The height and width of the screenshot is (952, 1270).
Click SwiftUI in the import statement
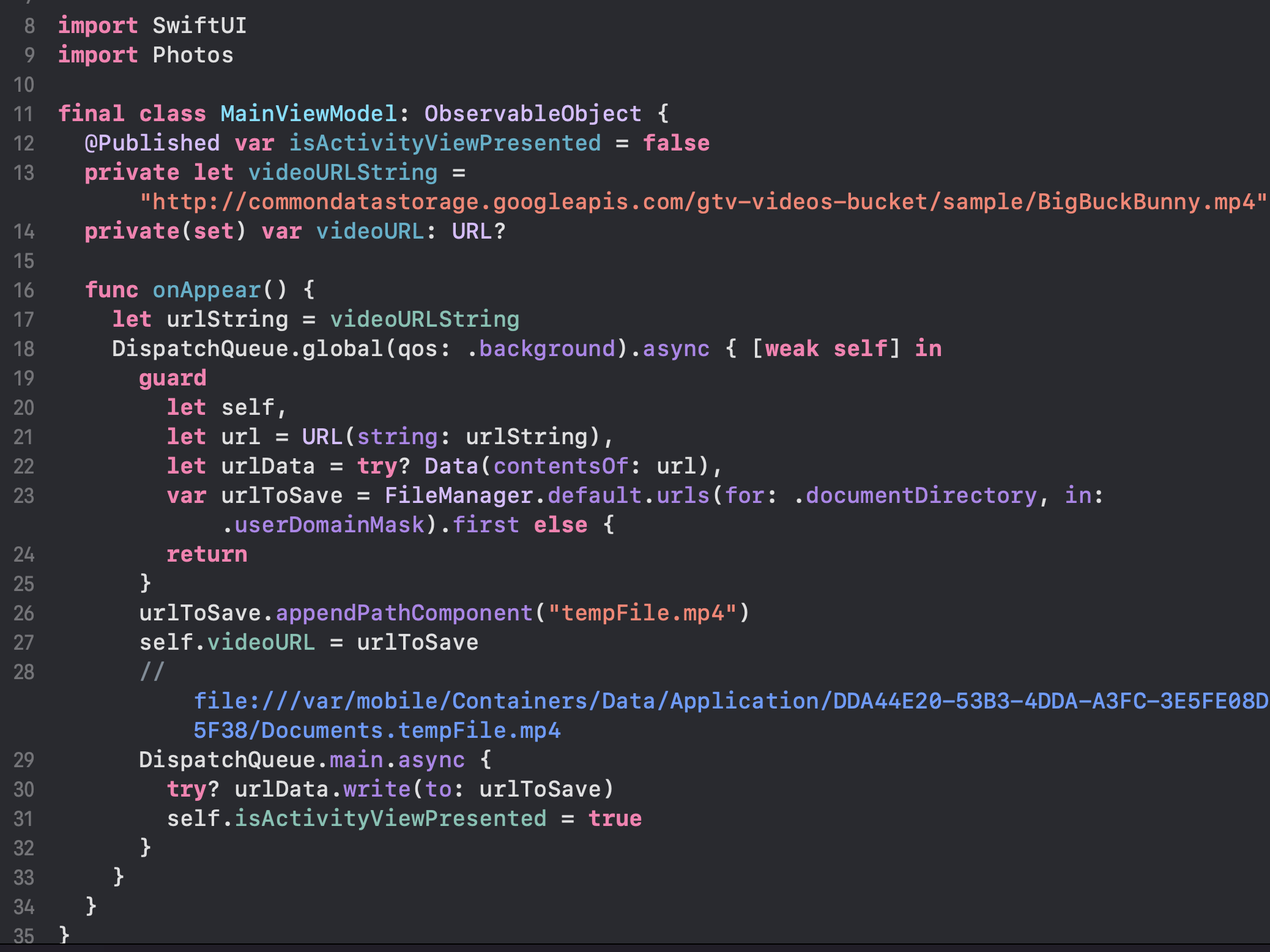click(x=199, y=26)
